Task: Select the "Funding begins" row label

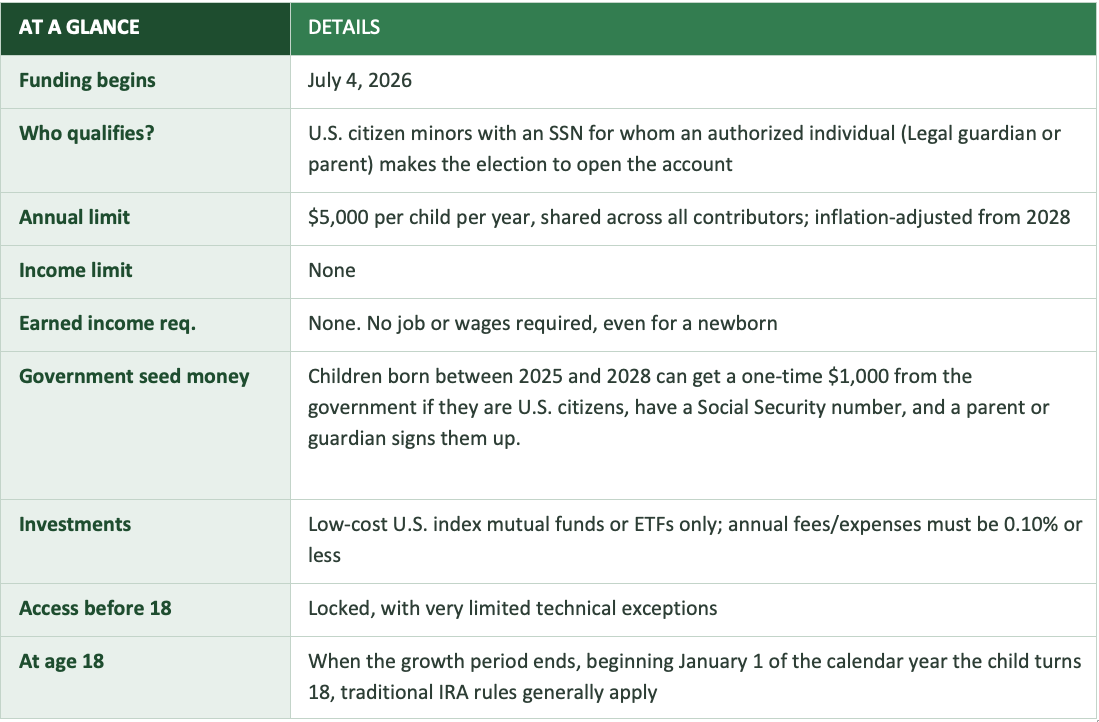Action: 87,80
